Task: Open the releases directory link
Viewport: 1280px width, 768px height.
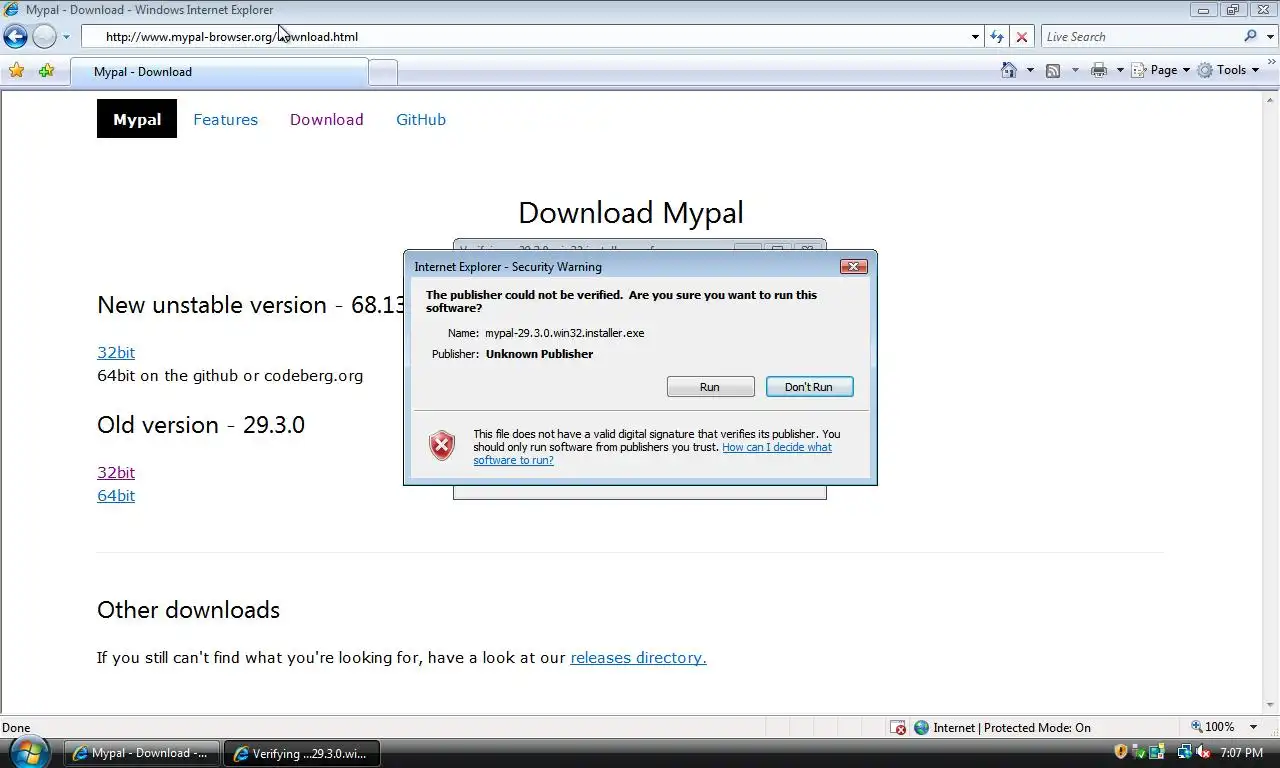Action: (x=638, y=657)
